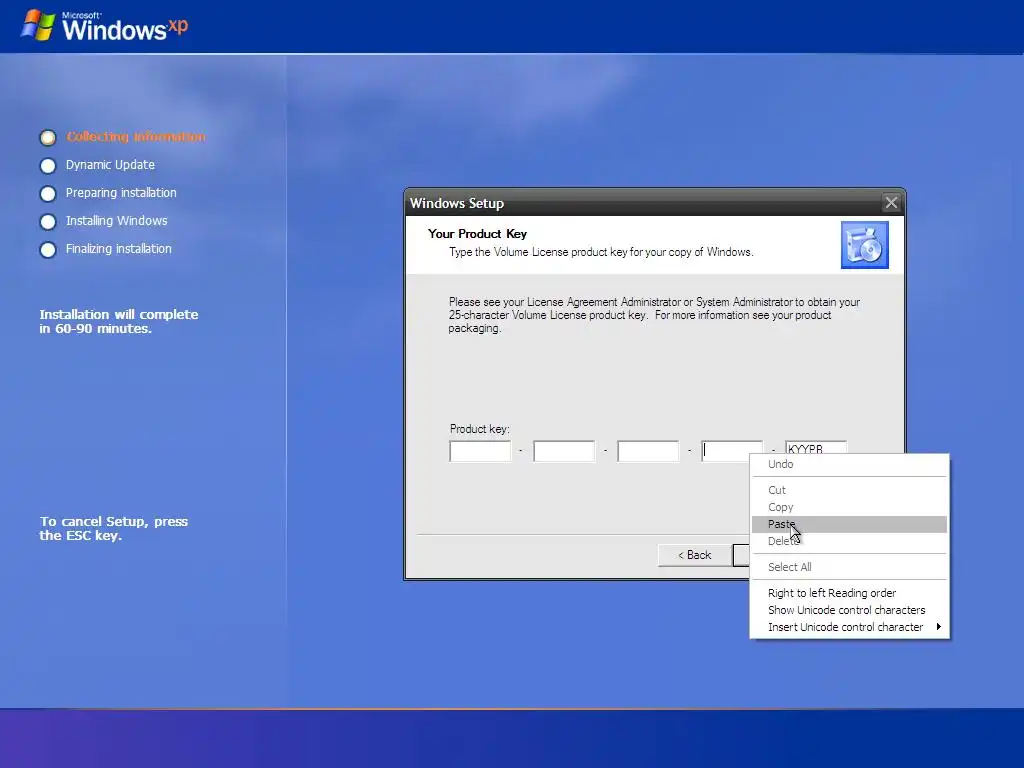
Task: Close the Windows Setup dialog
Action: click(891, 203)
